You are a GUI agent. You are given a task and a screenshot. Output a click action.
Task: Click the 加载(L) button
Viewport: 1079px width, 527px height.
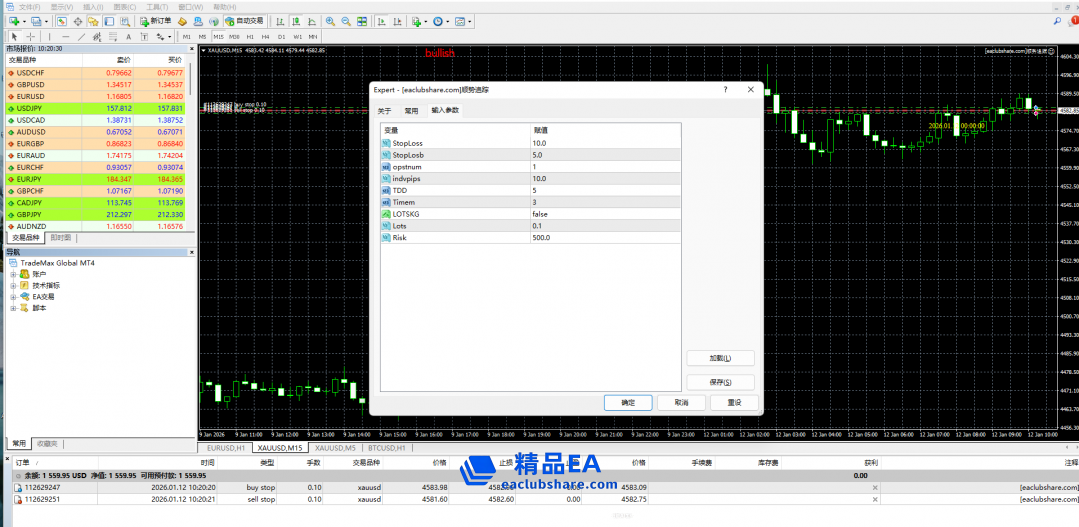pos(720,358)
